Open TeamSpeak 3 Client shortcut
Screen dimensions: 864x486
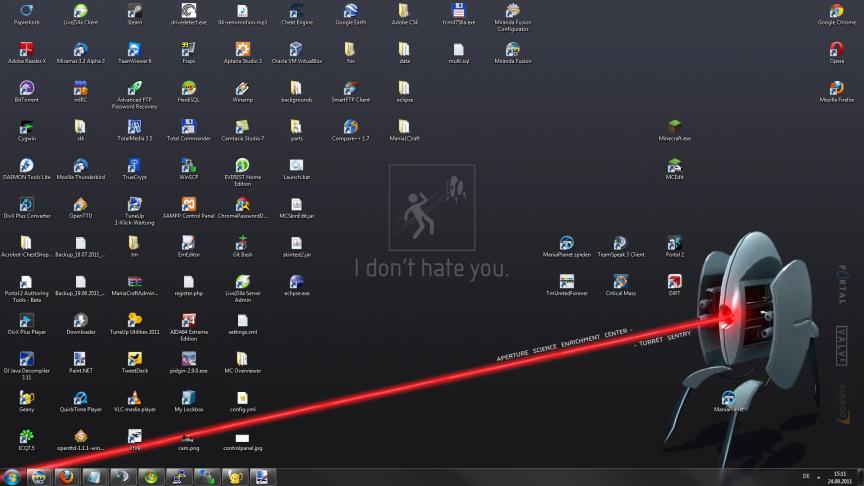pyautogui.click(x=620, y=246)
